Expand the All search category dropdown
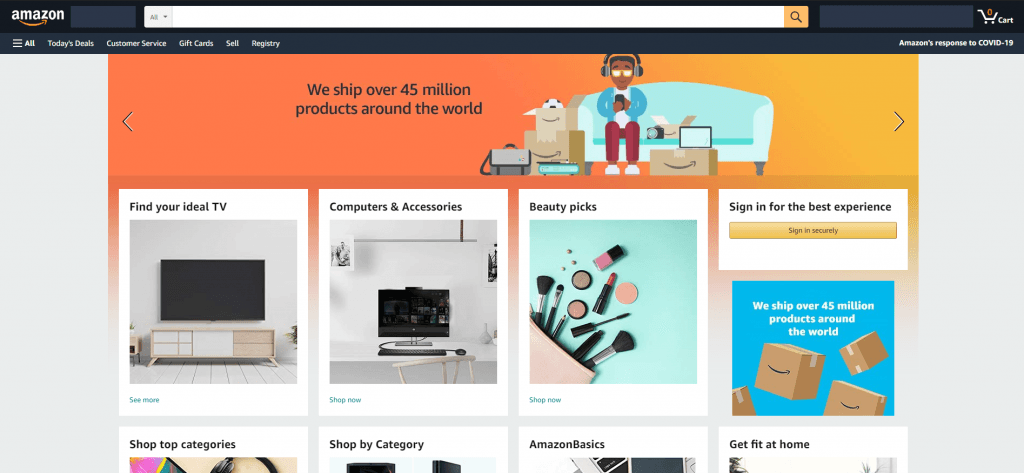The height and width of the screenshot is (473, 1024). [x=158, y=17]
